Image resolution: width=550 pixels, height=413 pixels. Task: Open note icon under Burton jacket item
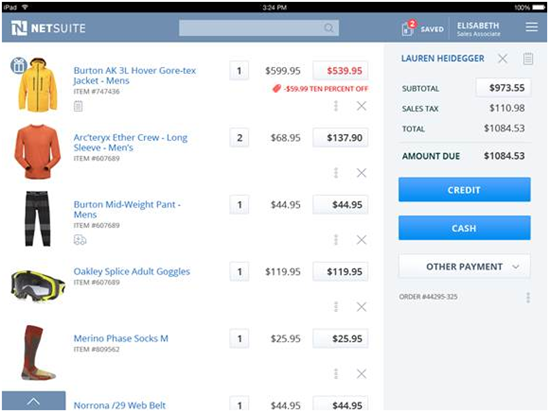coord(78,106)
